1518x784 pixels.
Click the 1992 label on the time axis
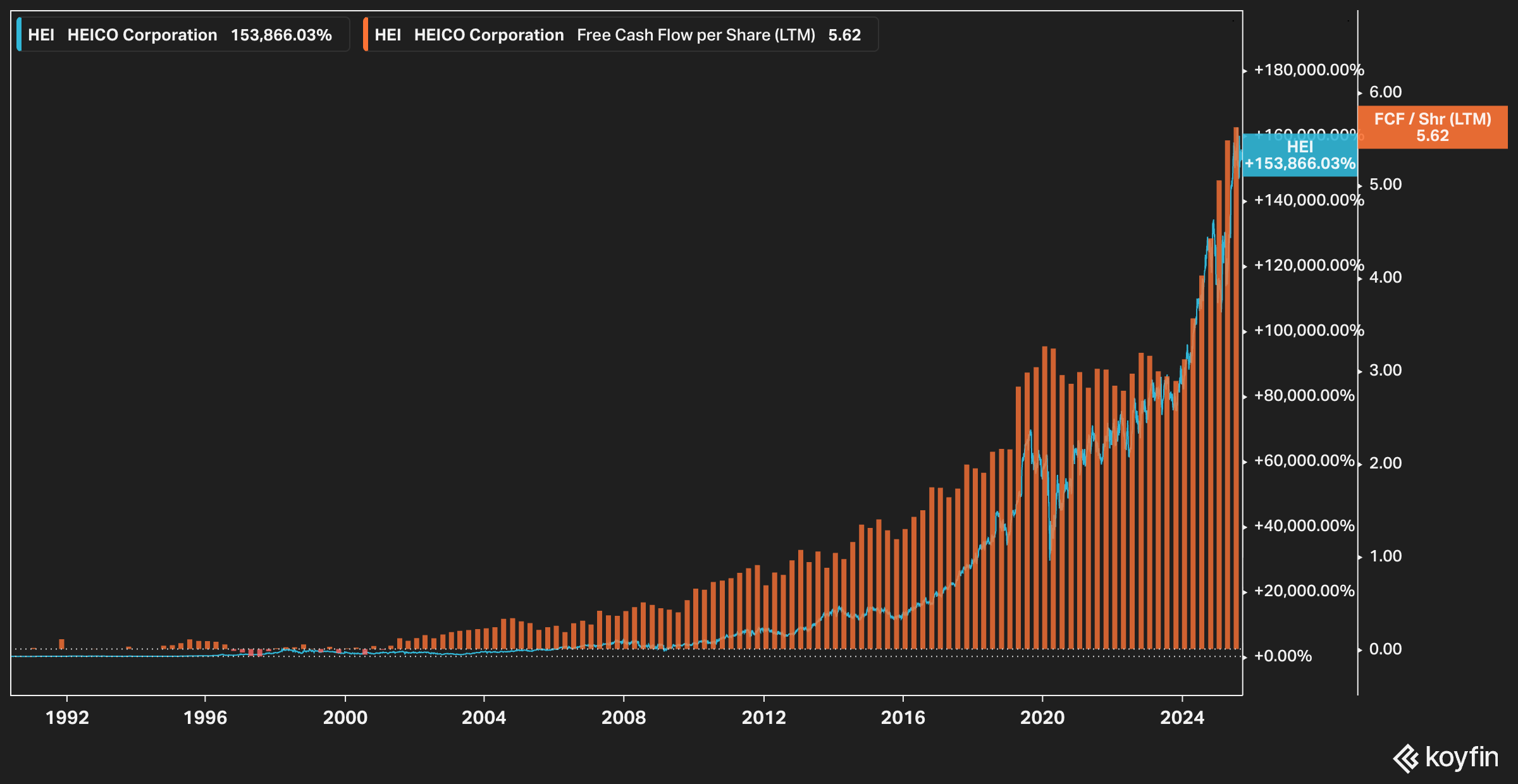pos(67,718)
